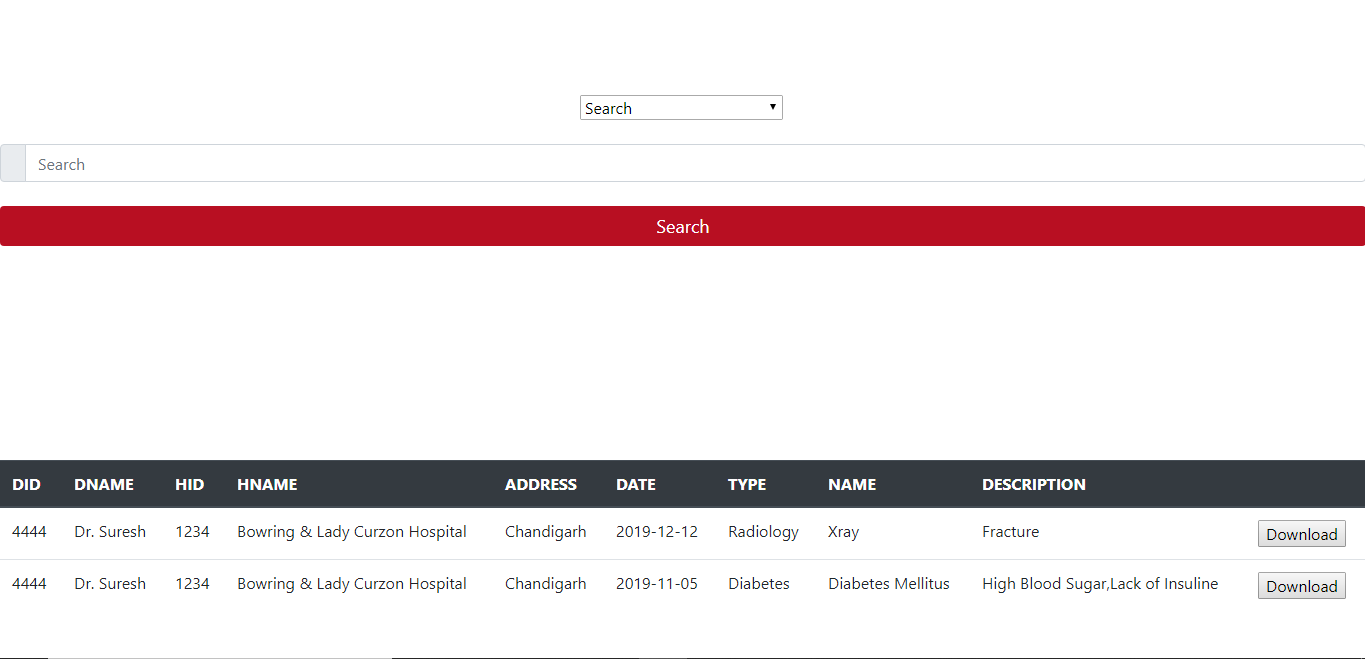This screenshot has width=1365, height=659.
Task: Click the DID column header
Action: point(27,484)
